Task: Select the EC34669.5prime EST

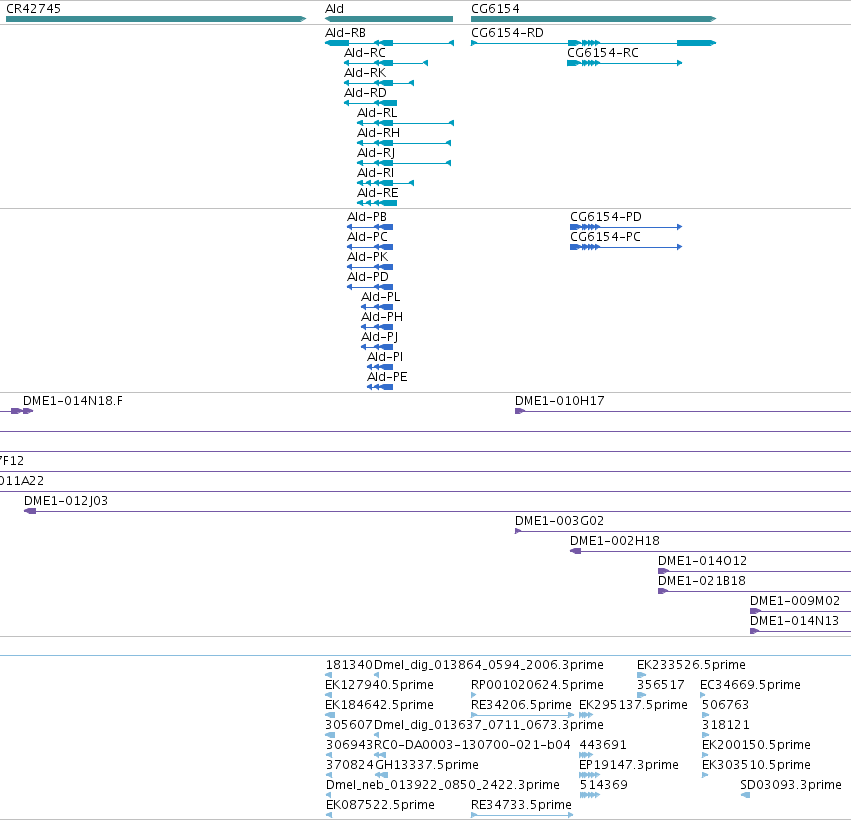Action: point(703,695)
